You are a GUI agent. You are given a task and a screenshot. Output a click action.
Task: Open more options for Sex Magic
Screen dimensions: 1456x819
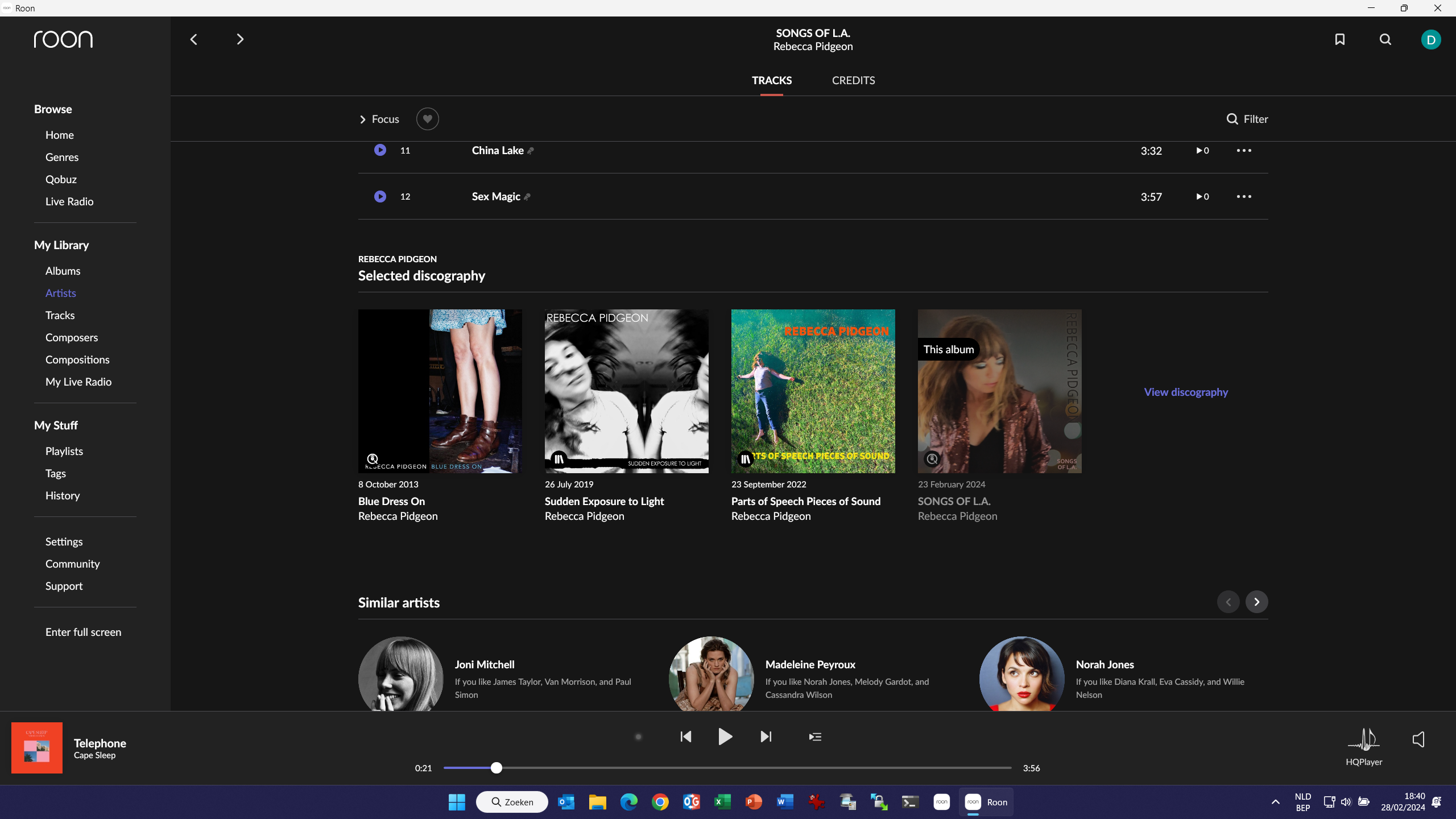[x=1244, y=196]
